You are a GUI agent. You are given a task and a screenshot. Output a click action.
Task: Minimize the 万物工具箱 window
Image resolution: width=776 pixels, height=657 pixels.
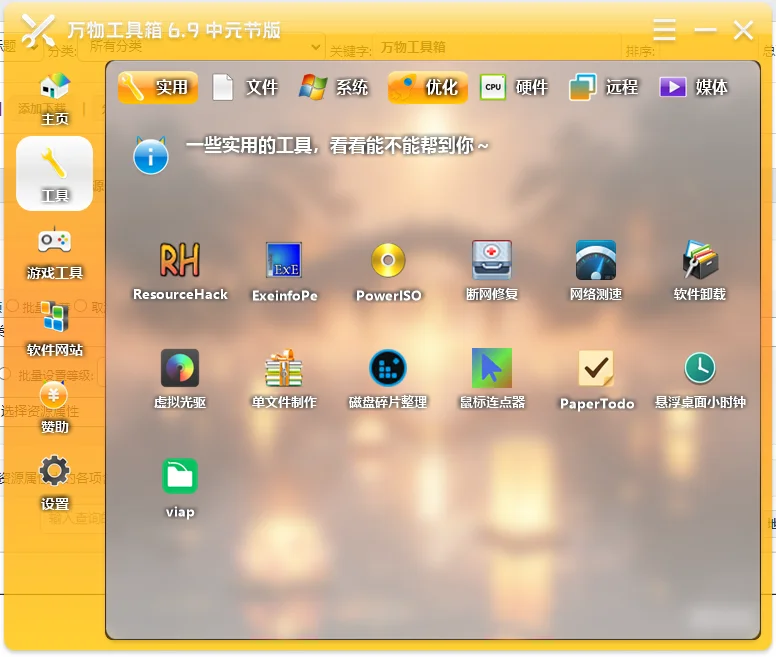(705, 30)
